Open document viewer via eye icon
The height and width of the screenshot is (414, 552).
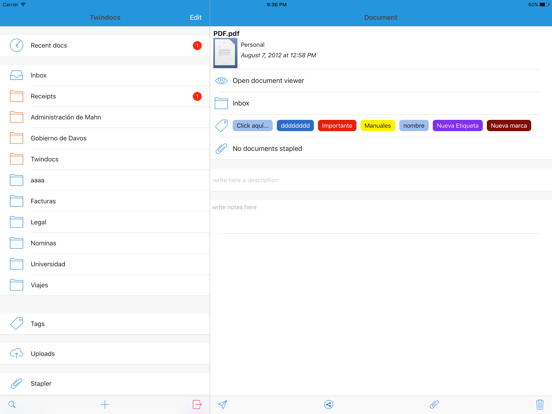pos(221,81)
